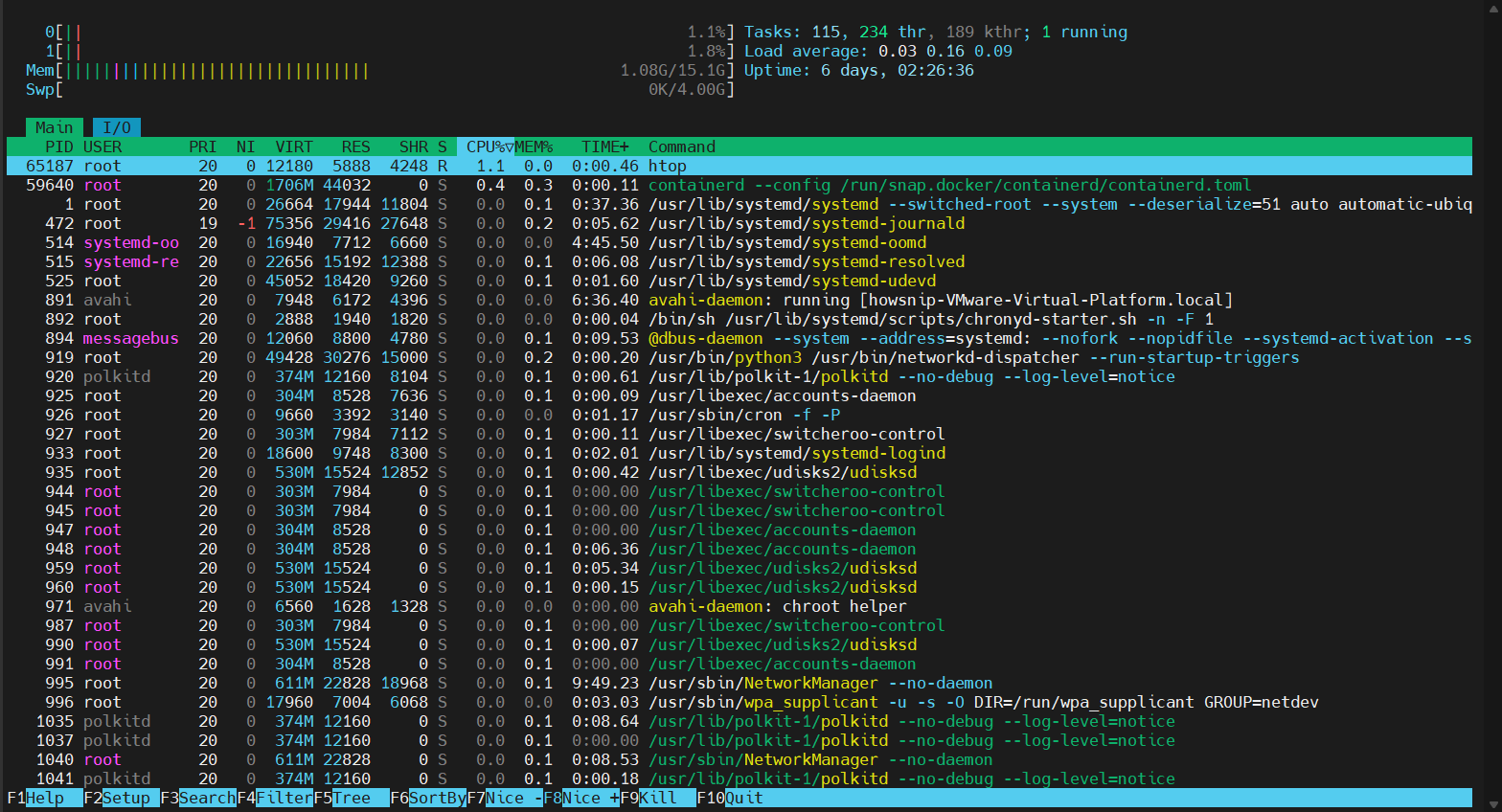Screen dimensions: 1502x812
Task: Click F9 Kill button
Action: tap(658, 798)
